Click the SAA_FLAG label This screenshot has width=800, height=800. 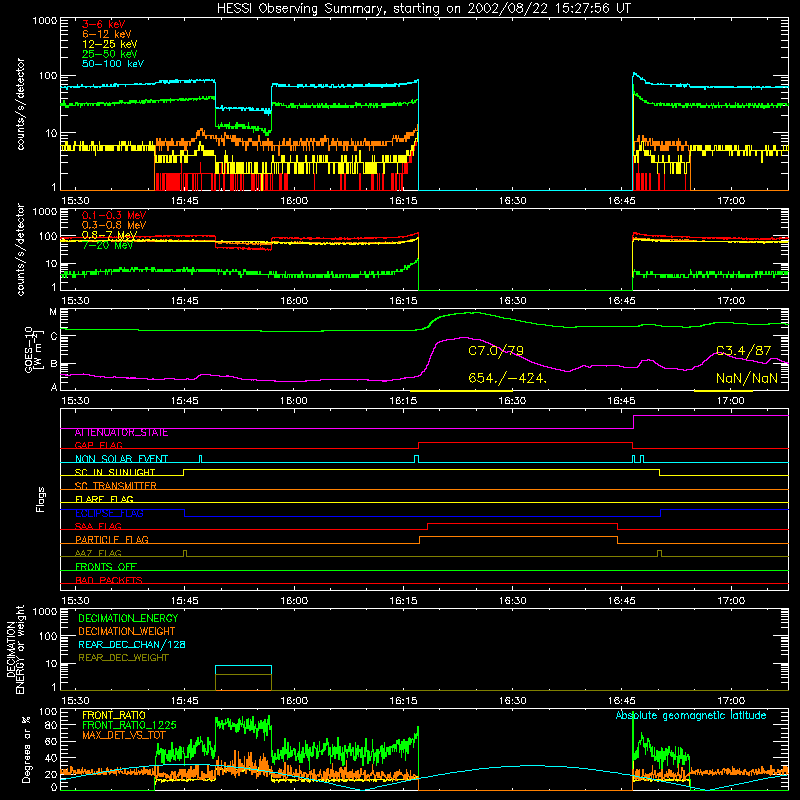pos(98,527)
